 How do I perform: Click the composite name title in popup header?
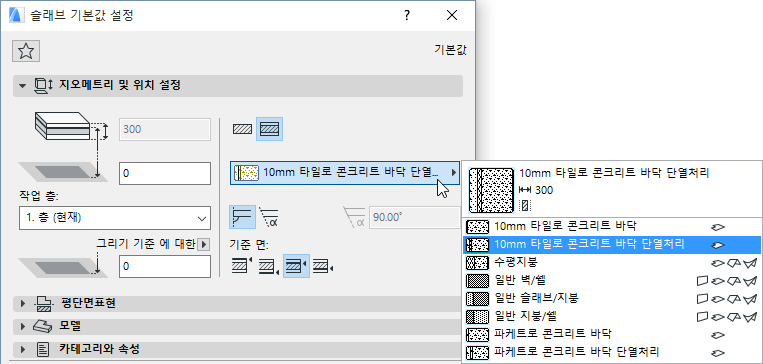click(614, 173)
